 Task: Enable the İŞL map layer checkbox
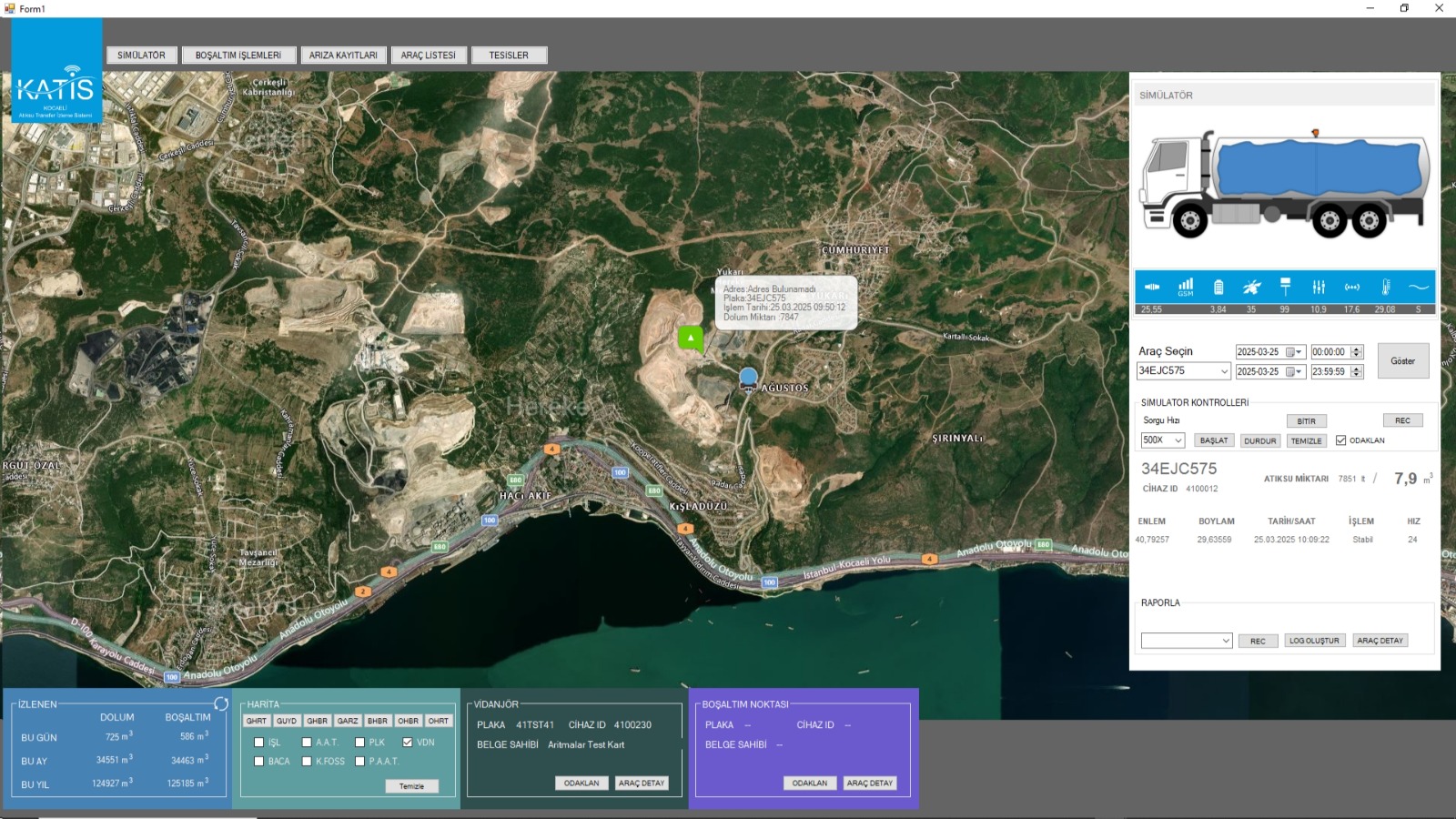pos(259,743)
